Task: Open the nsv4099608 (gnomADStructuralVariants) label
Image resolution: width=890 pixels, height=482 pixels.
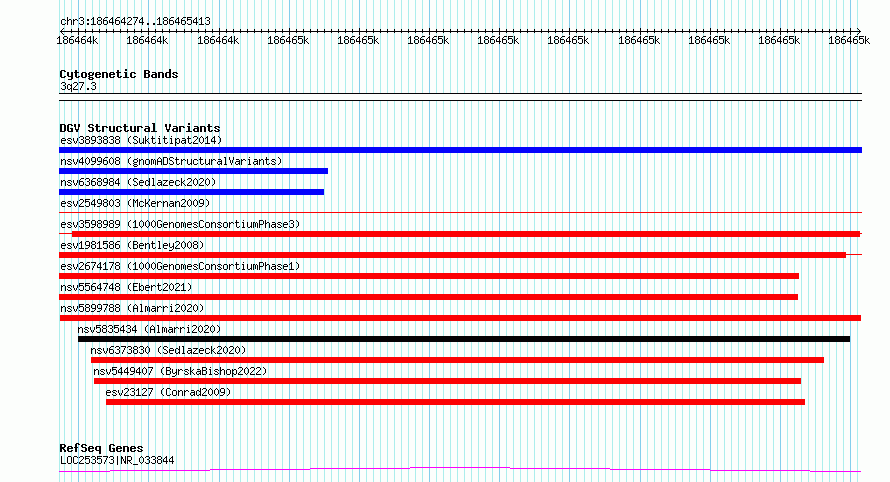Action: coord(171,161)
